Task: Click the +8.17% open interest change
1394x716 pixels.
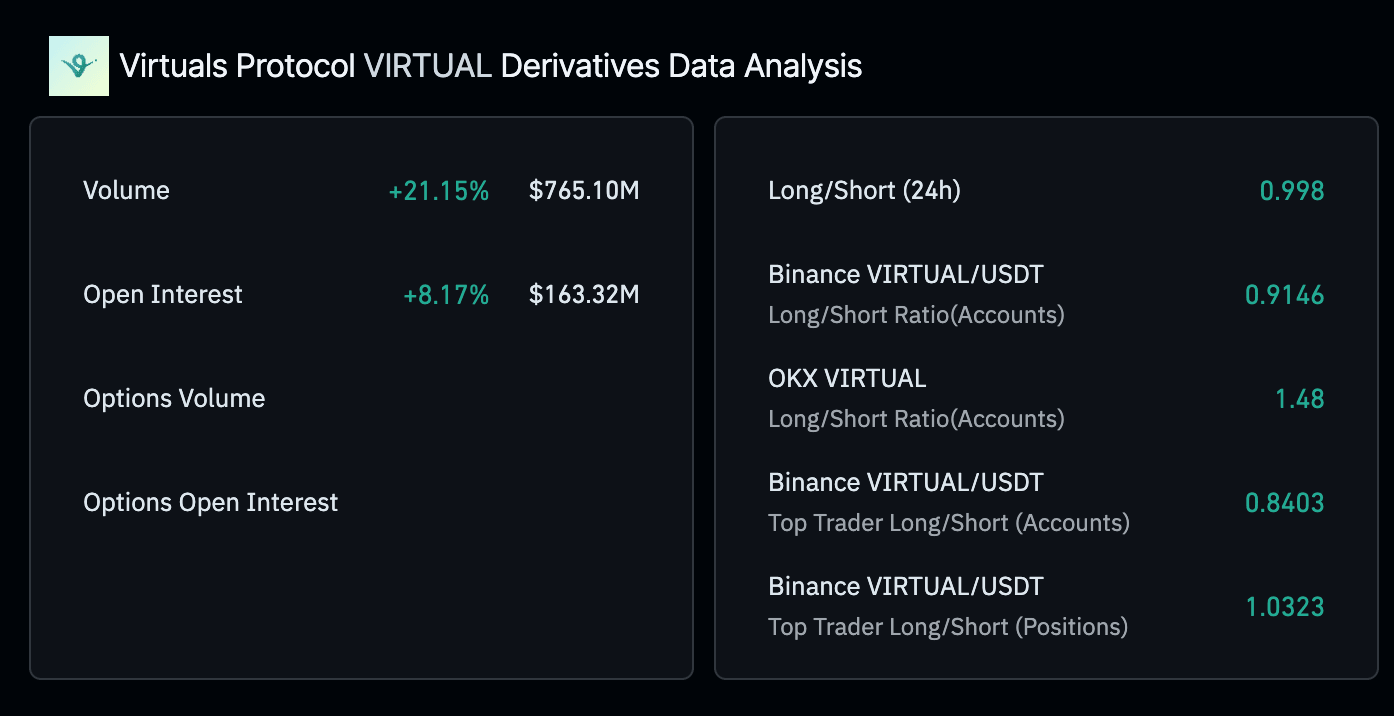Action: pyautogui.click(x=446, y=295)
